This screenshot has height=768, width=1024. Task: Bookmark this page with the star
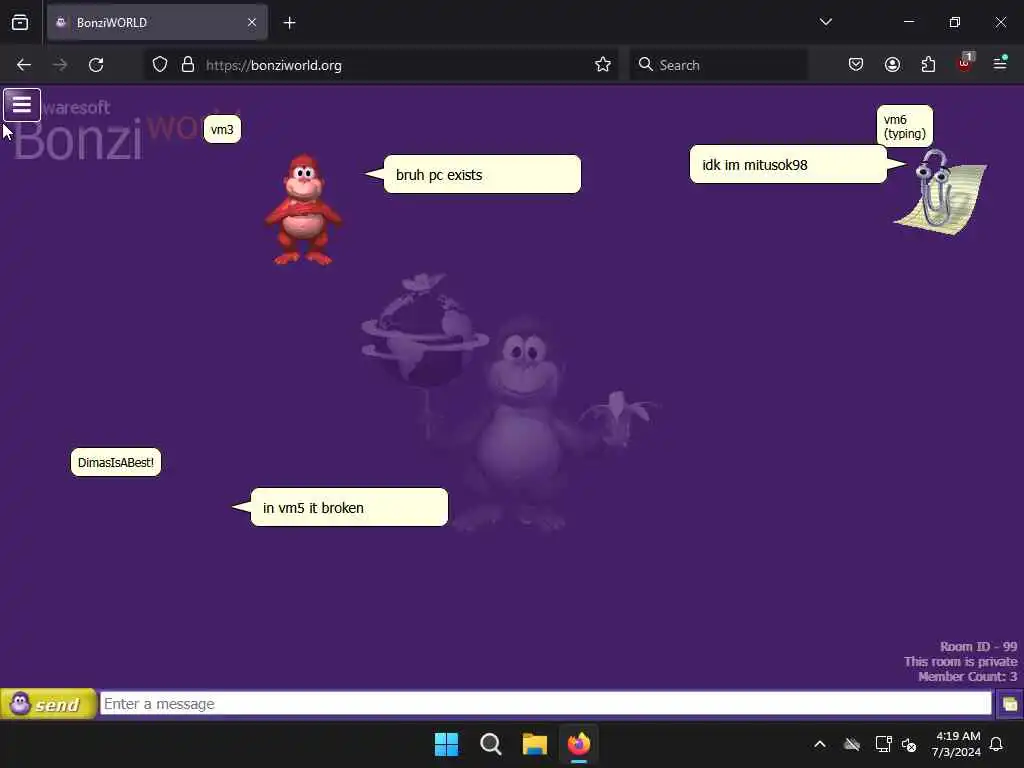[x=603, y=65]
